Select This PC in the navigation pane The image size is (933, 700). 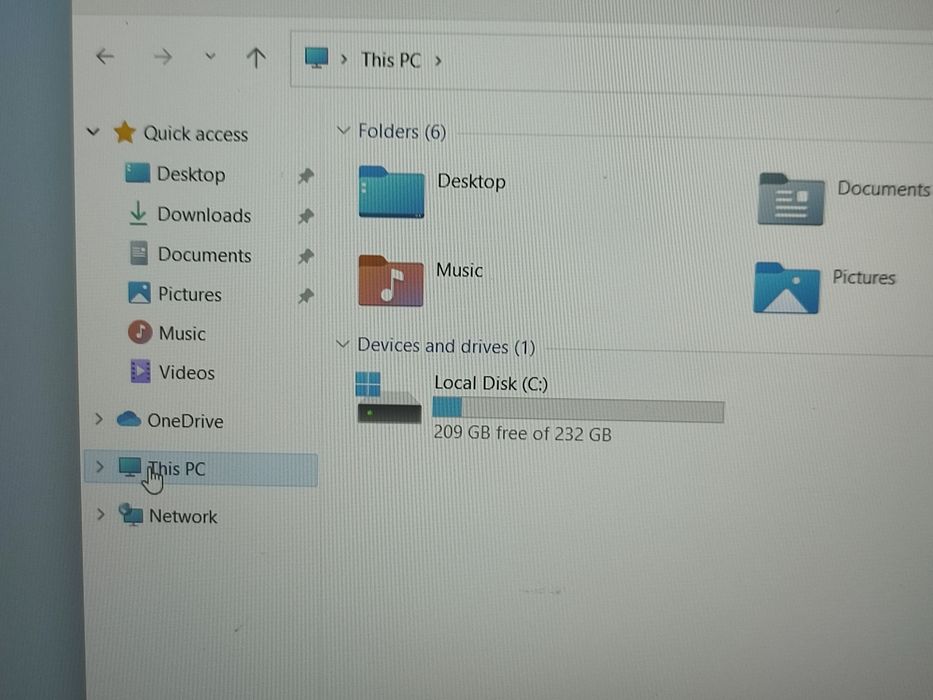coord(177,469)
